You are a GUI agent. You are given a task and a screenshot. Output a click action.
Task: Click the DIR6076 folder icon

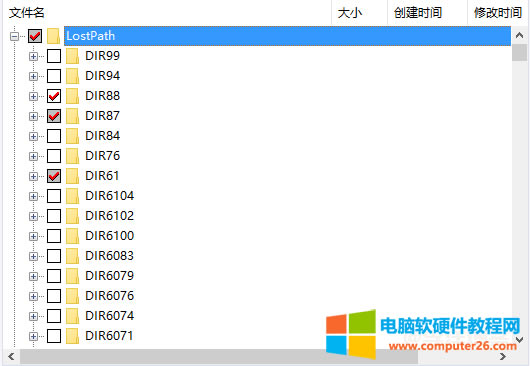coord(72,296)
